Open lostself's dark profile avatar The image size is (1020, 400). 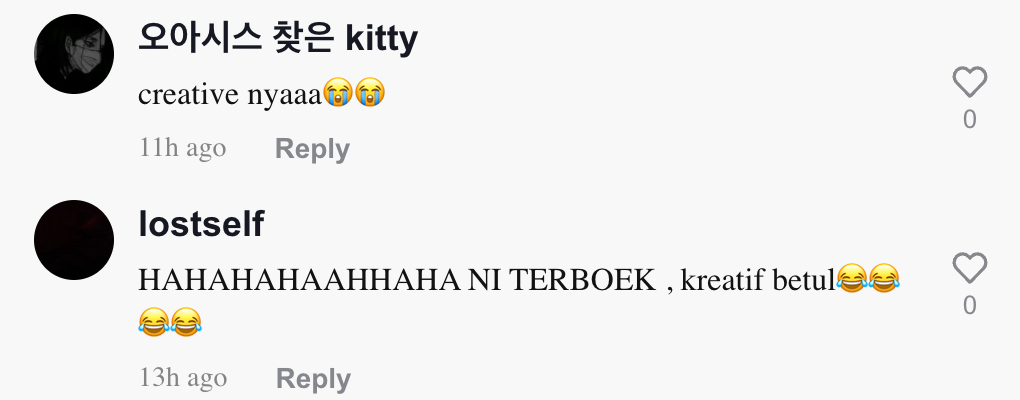tap(74, 240)
